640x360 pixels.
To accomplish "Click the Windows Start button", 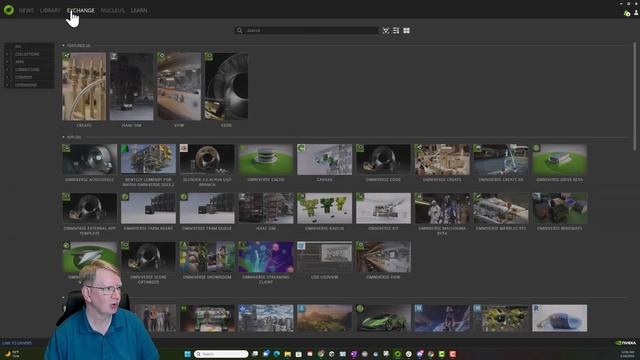I will click(x=187, y=354).
